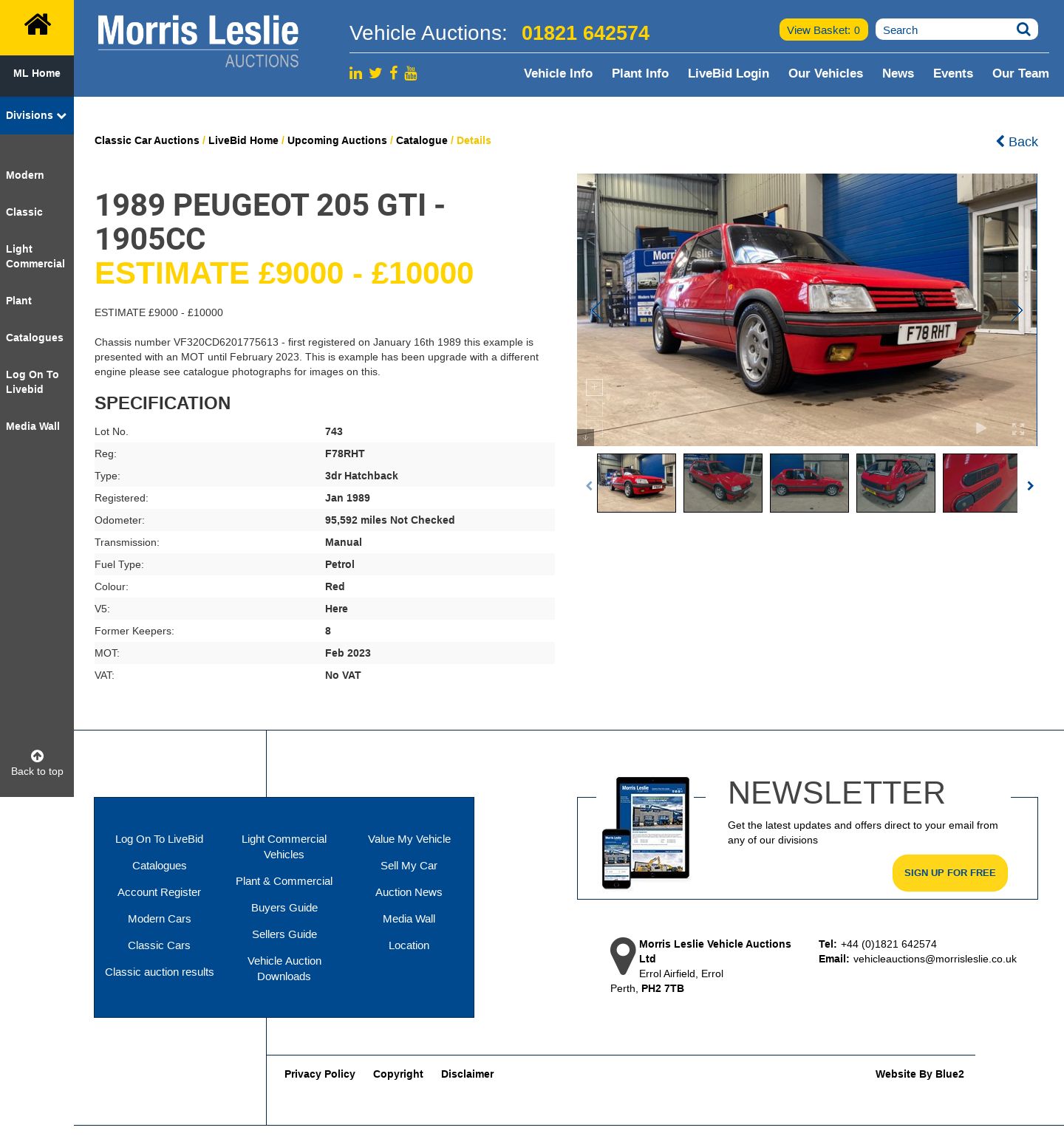Open footer Log On To LiveBid link
The width and height of the screenshot is (1064, 1136).
[x=159, y=839]
